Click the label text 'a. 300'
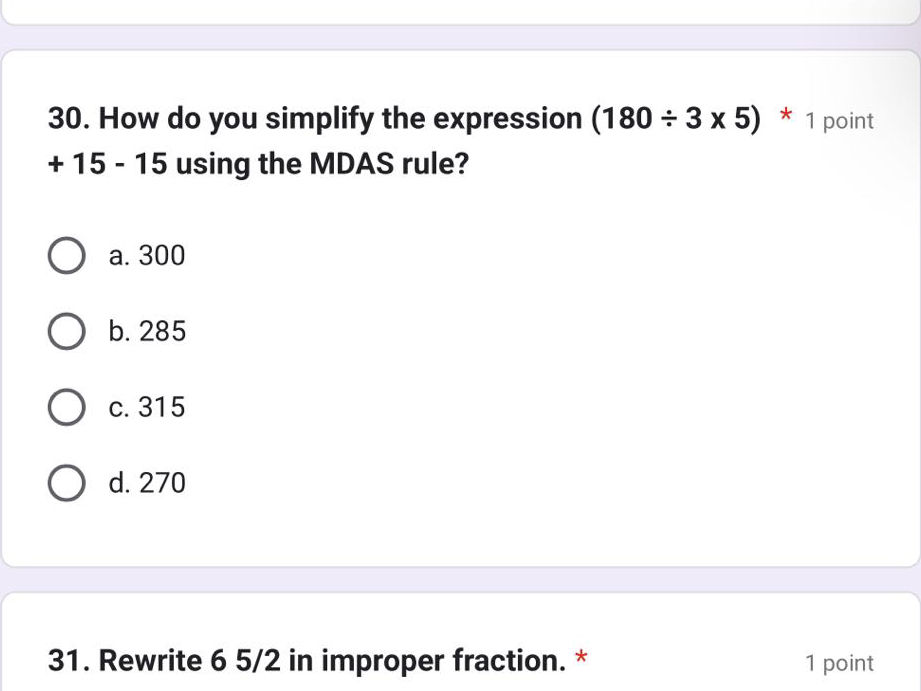The image size is (921, 691). 146,255
